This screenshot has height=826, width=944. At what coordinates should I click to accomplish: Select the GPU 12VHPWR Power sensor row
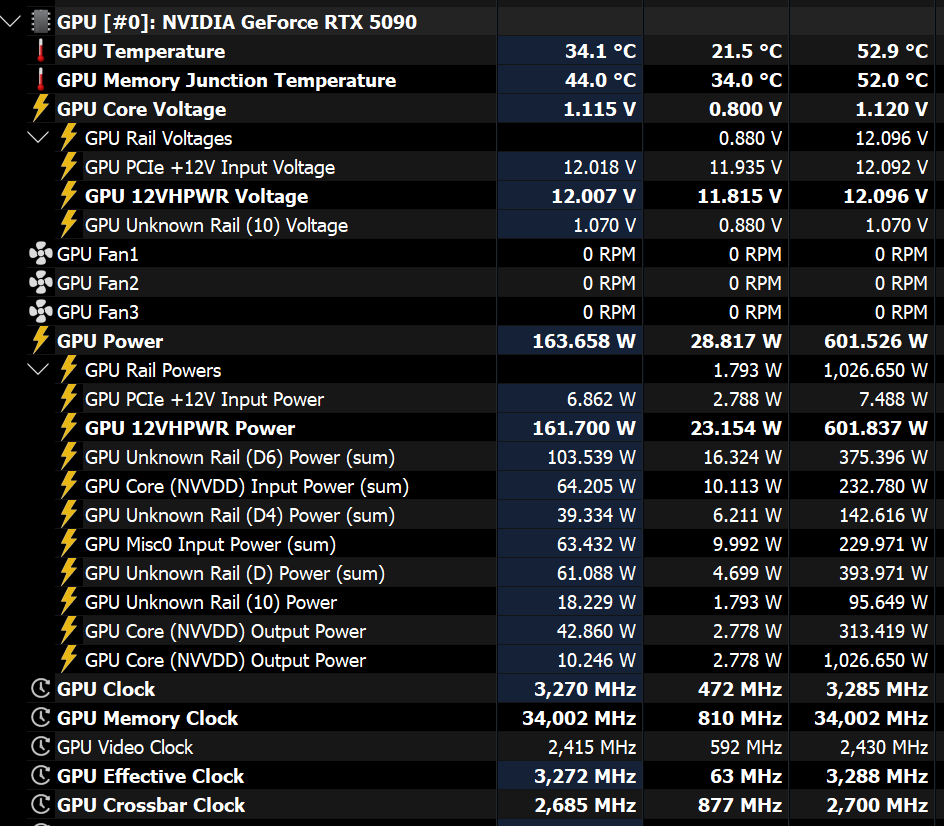click(190, 428)
